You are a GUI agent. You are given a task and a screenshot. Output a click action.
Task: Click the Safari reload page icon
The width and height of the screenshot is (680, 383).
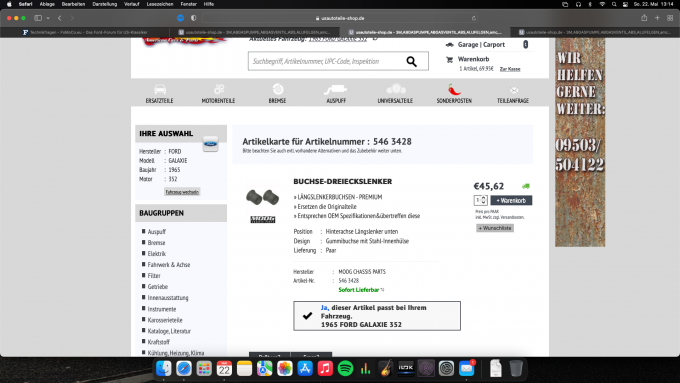(x=474, y=18)
